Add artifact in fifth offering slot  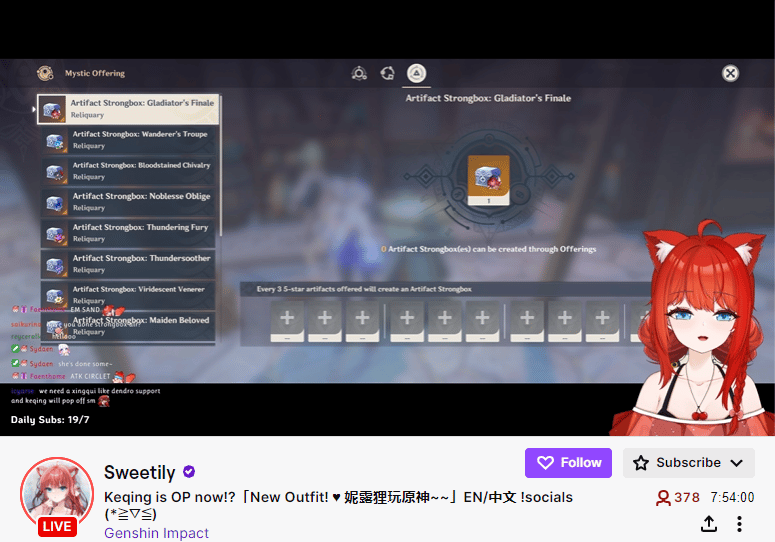(445, 321)
